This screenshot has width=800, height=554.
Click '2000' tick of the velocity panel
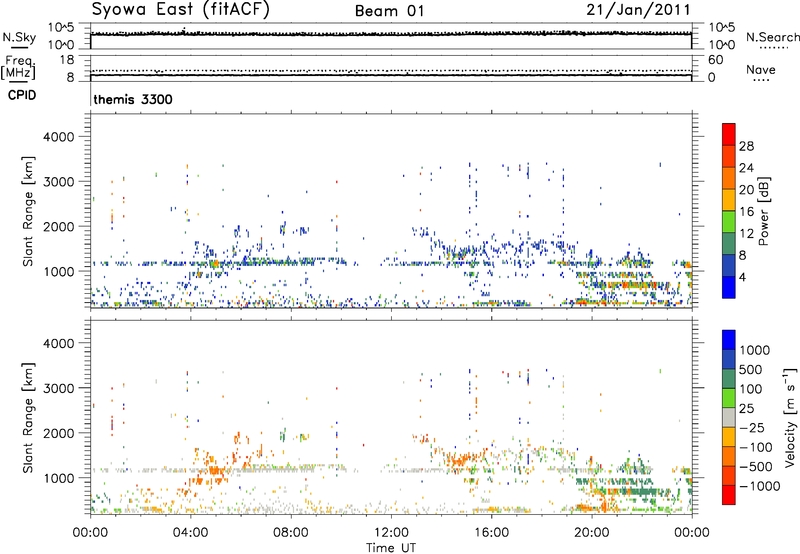(x=58, y=433)
